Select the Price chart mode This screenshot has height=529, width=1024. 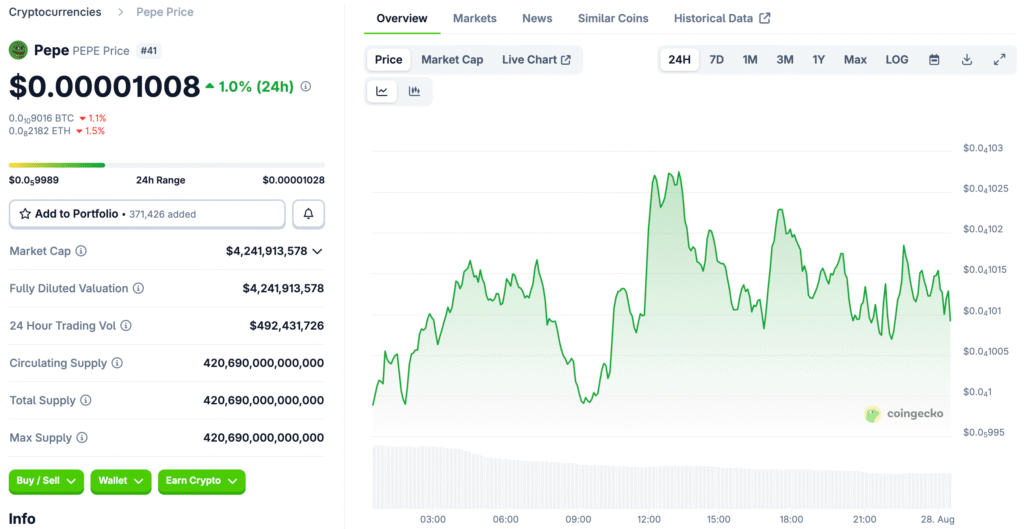(389, 59)
